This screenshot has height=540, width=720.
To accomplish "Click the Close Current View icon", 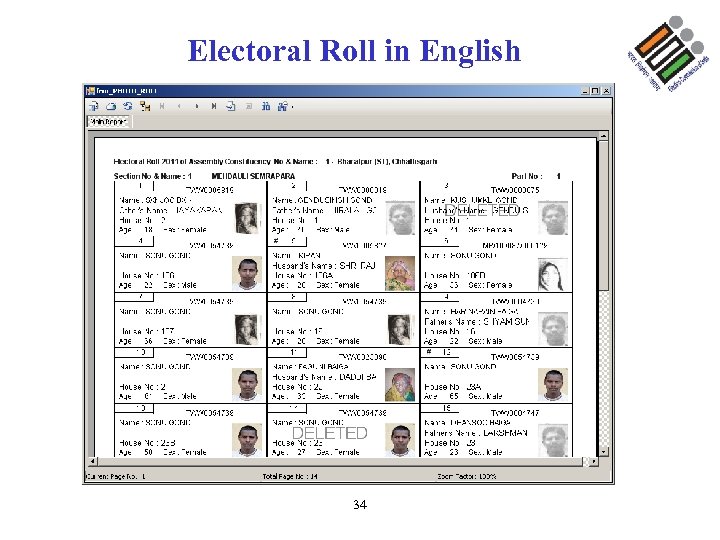I will pos(249,107).
